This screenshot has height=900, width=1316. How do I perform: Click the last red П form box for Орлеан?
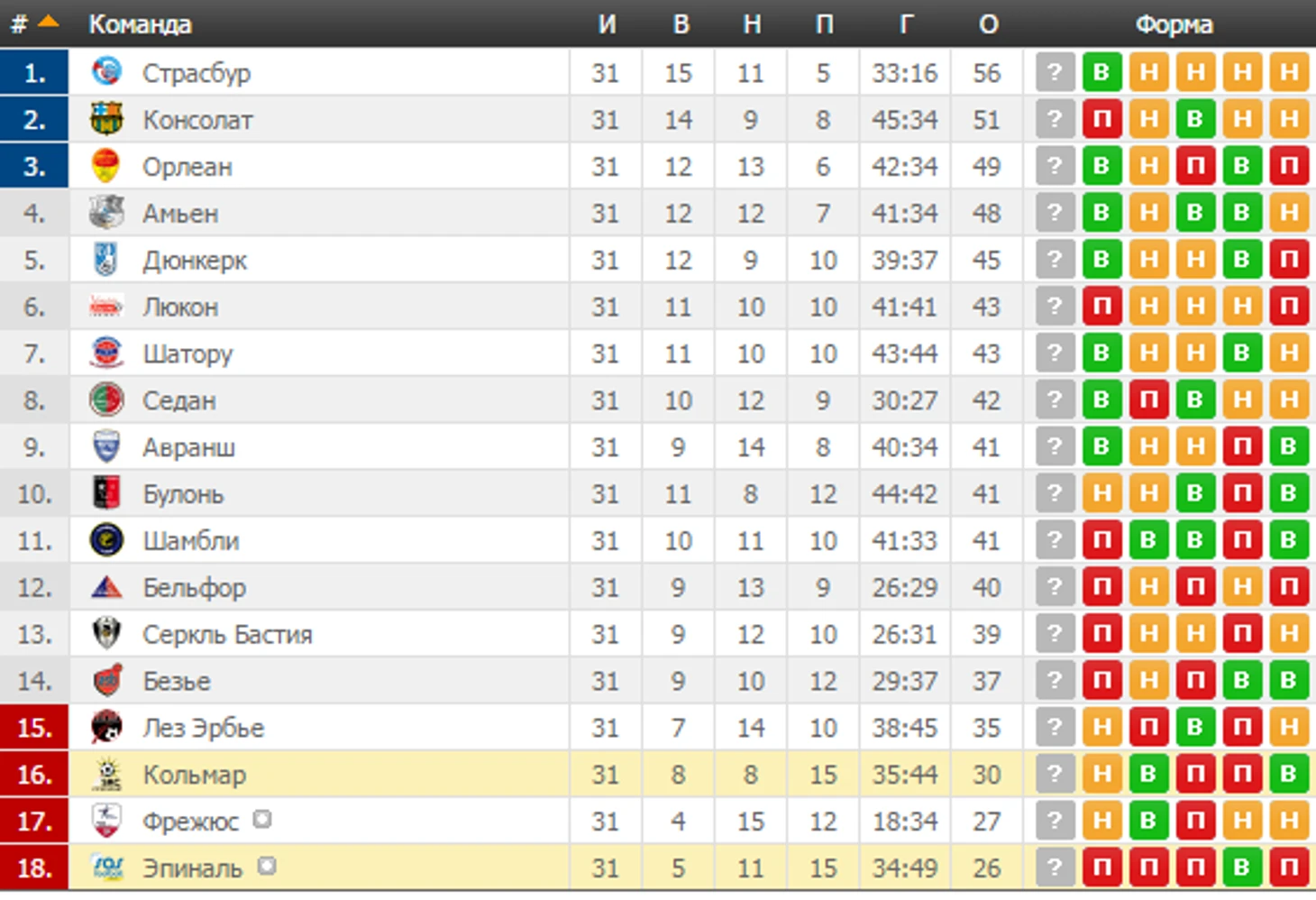(x=1289, y=166)
